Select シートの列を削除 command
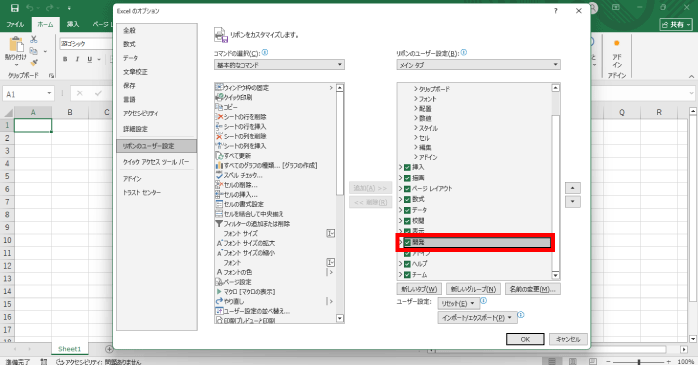 pyautogui.click(x=274, y=137)
